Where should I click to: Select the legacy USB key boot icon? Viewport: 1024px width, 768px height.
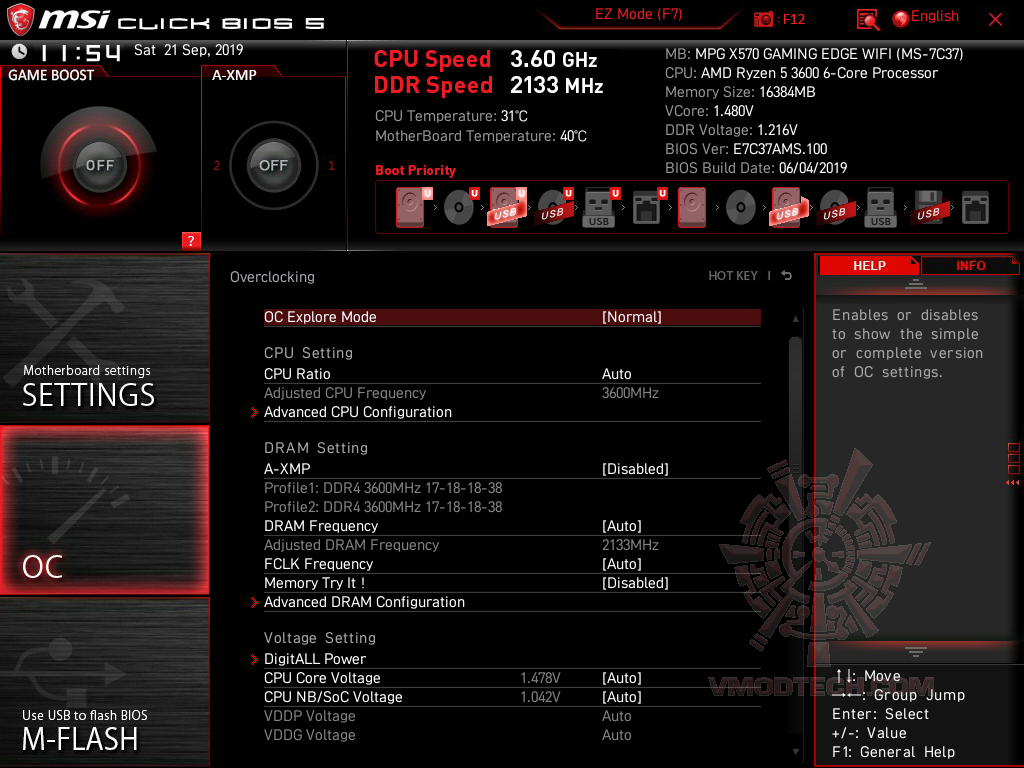click(x=881, y=208)
